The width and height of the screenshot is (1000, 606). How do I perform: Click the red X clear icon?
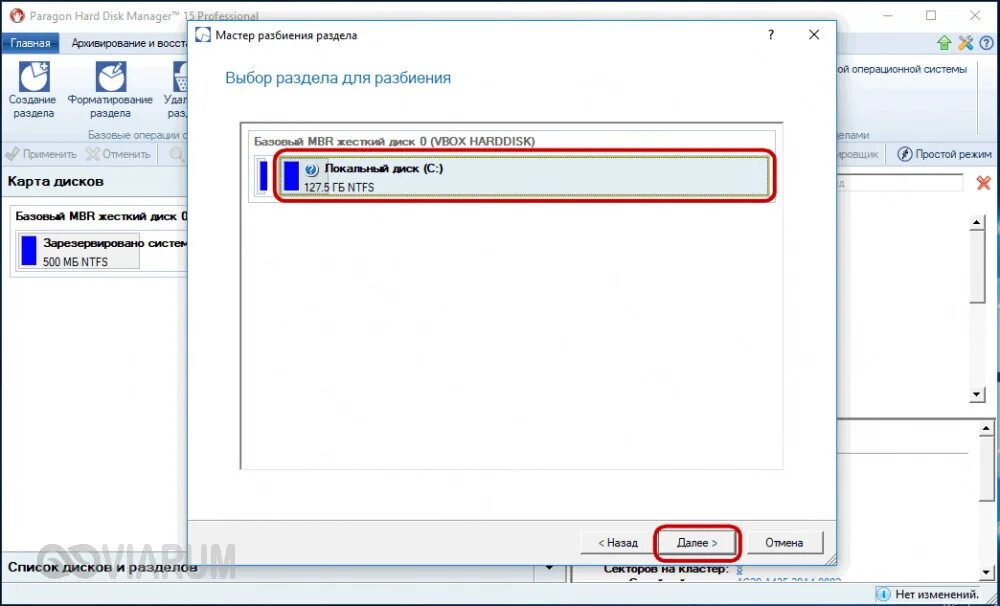[983, 182]
